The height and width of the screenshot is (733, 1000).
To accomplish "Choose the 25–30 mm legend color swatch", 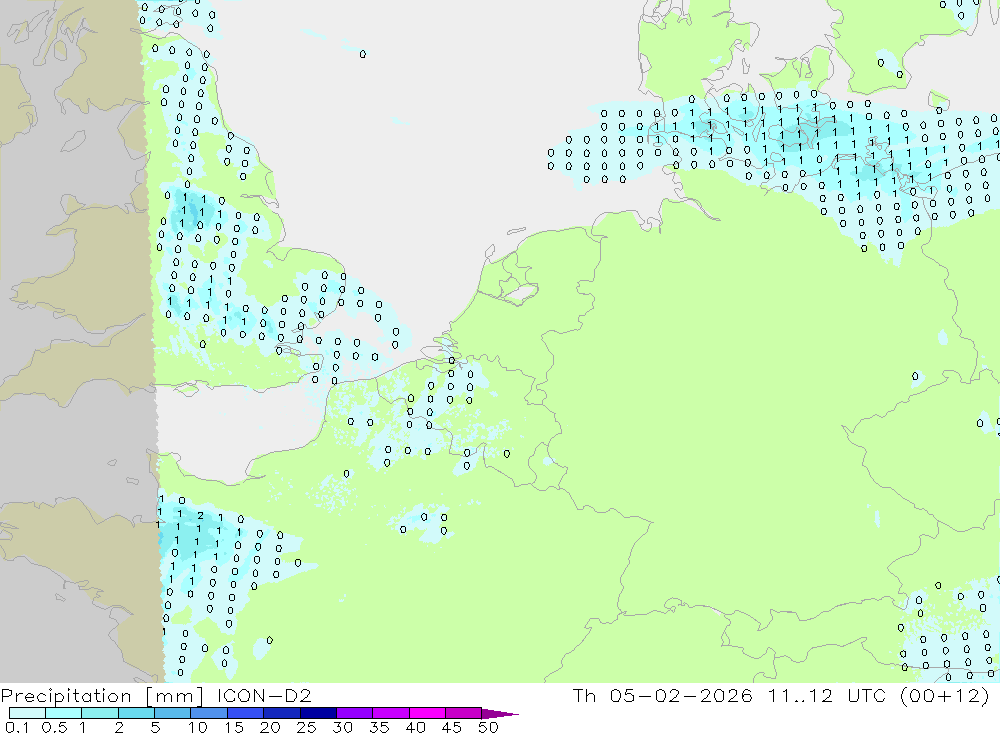I will (x=318, y=713).
